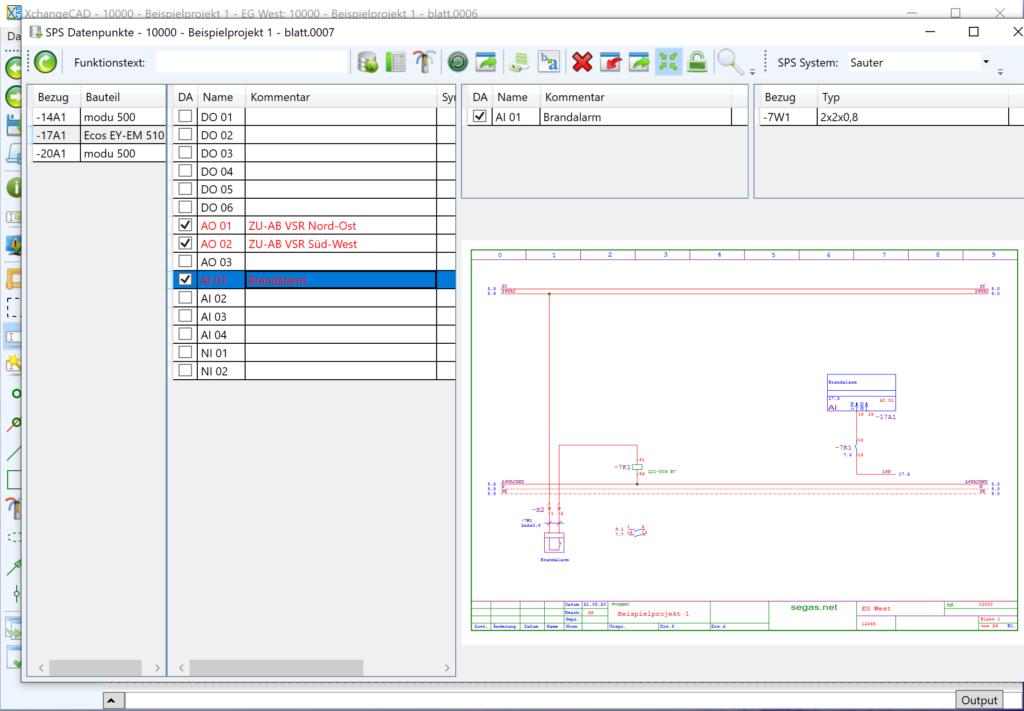Uncheck the AO 01 checkbox
This screenshot has width=1024, height=711.
coord(185,226)
